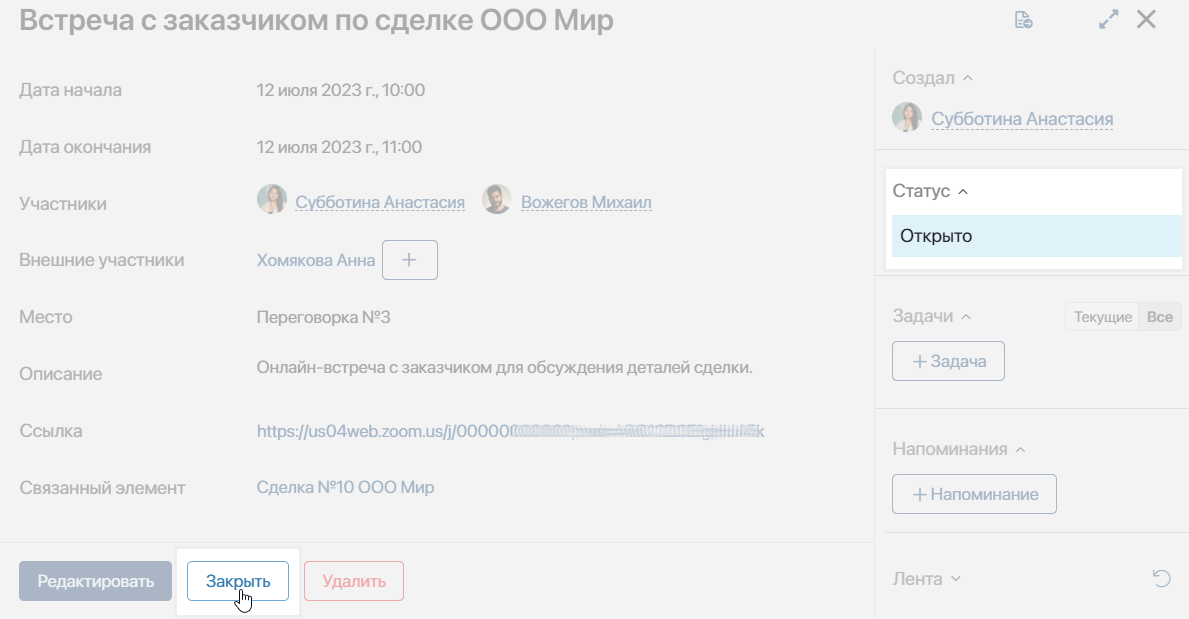1189x619 pixels.
Task: Click end date 12 июля 2023 г., 11:00
Action: 339,147
